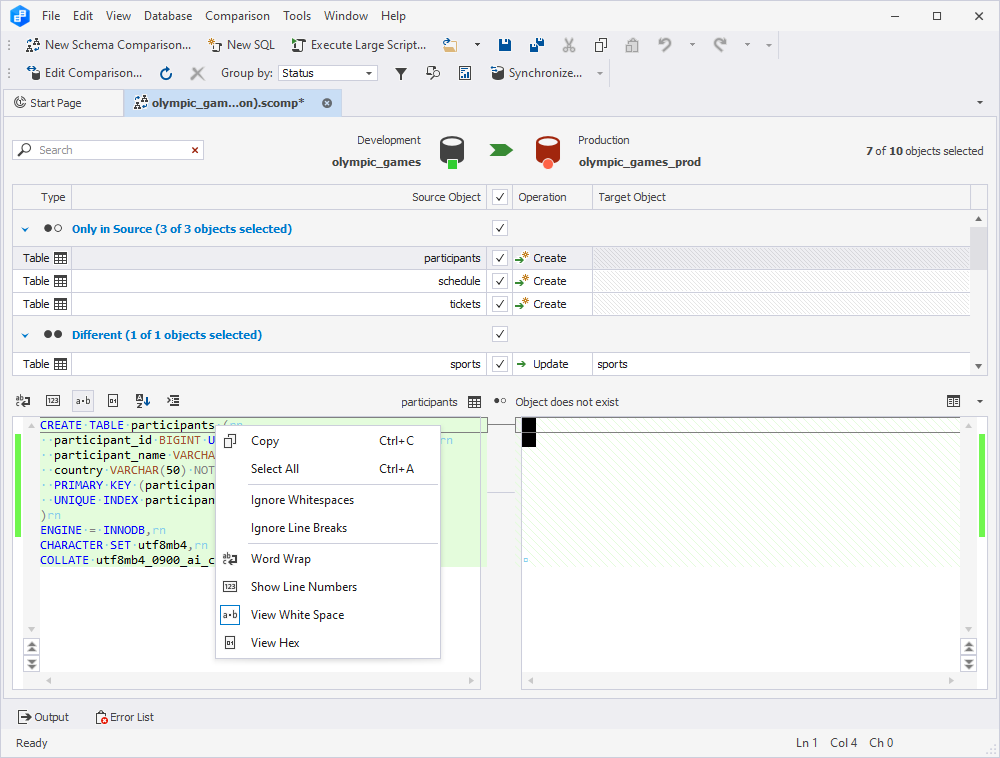Open the diff view options dropdown arrow

pyautogui.click(x=980, y=402)
